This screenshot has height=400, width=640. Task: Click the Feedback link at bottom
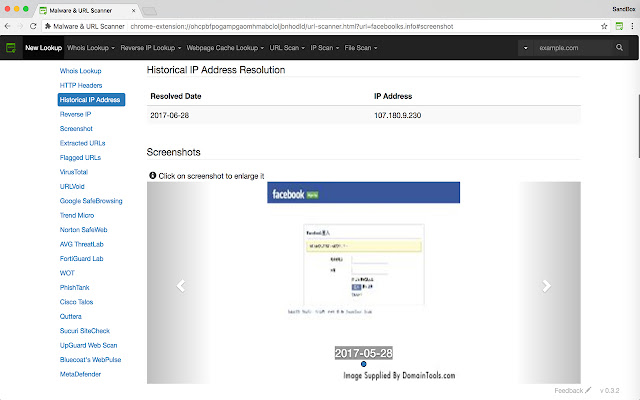tap(572, 391)
